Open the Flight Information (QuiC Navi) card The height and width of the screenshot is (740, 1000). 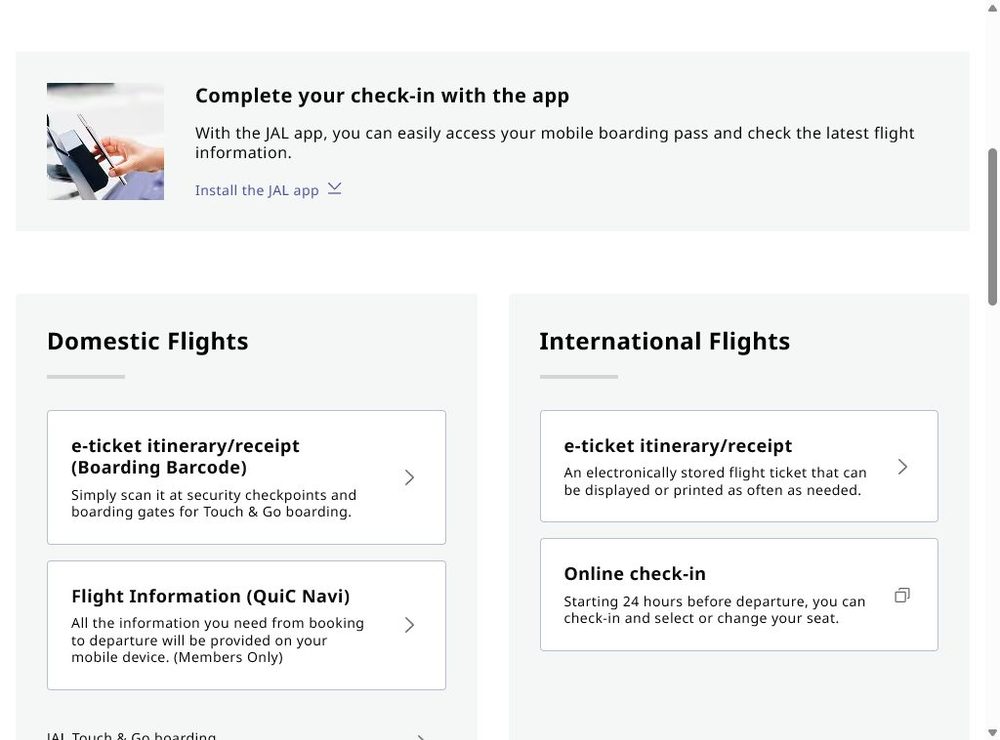(x=246, y=625)
